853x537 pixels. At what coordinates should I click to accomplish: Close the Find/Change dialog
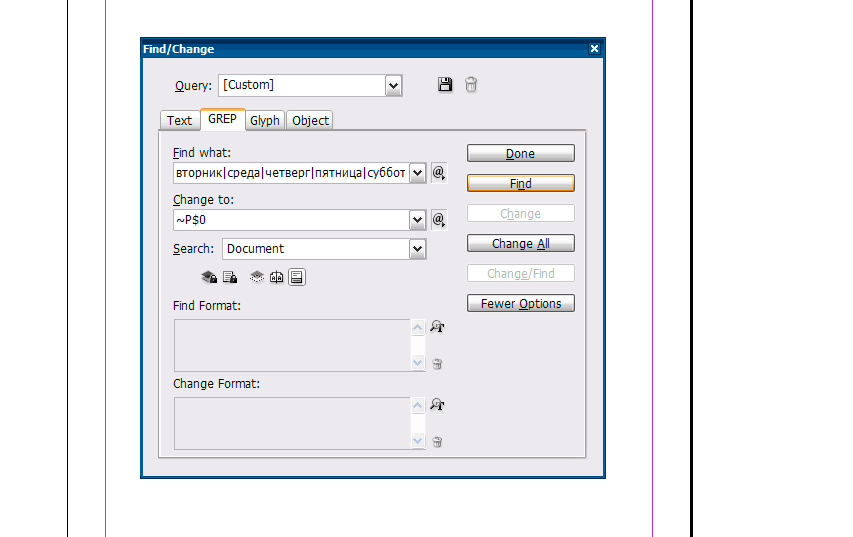(x=594, y=48)
